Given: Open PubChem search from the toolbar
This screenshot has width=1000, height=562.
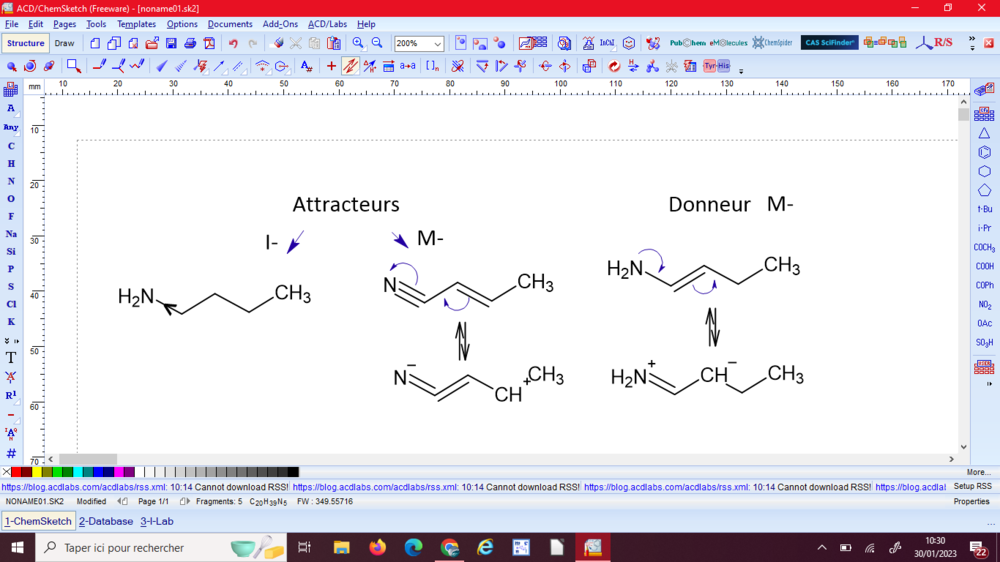Looking at the screenshot, I should [687, 43].
